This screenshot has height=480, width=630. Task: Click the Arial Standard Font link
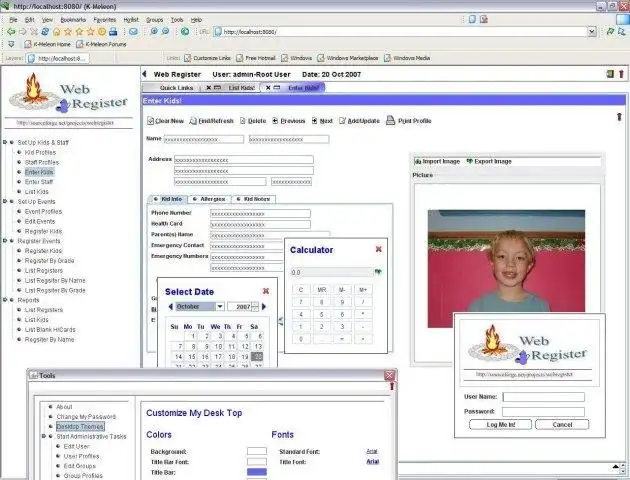[x=372, y=451]
